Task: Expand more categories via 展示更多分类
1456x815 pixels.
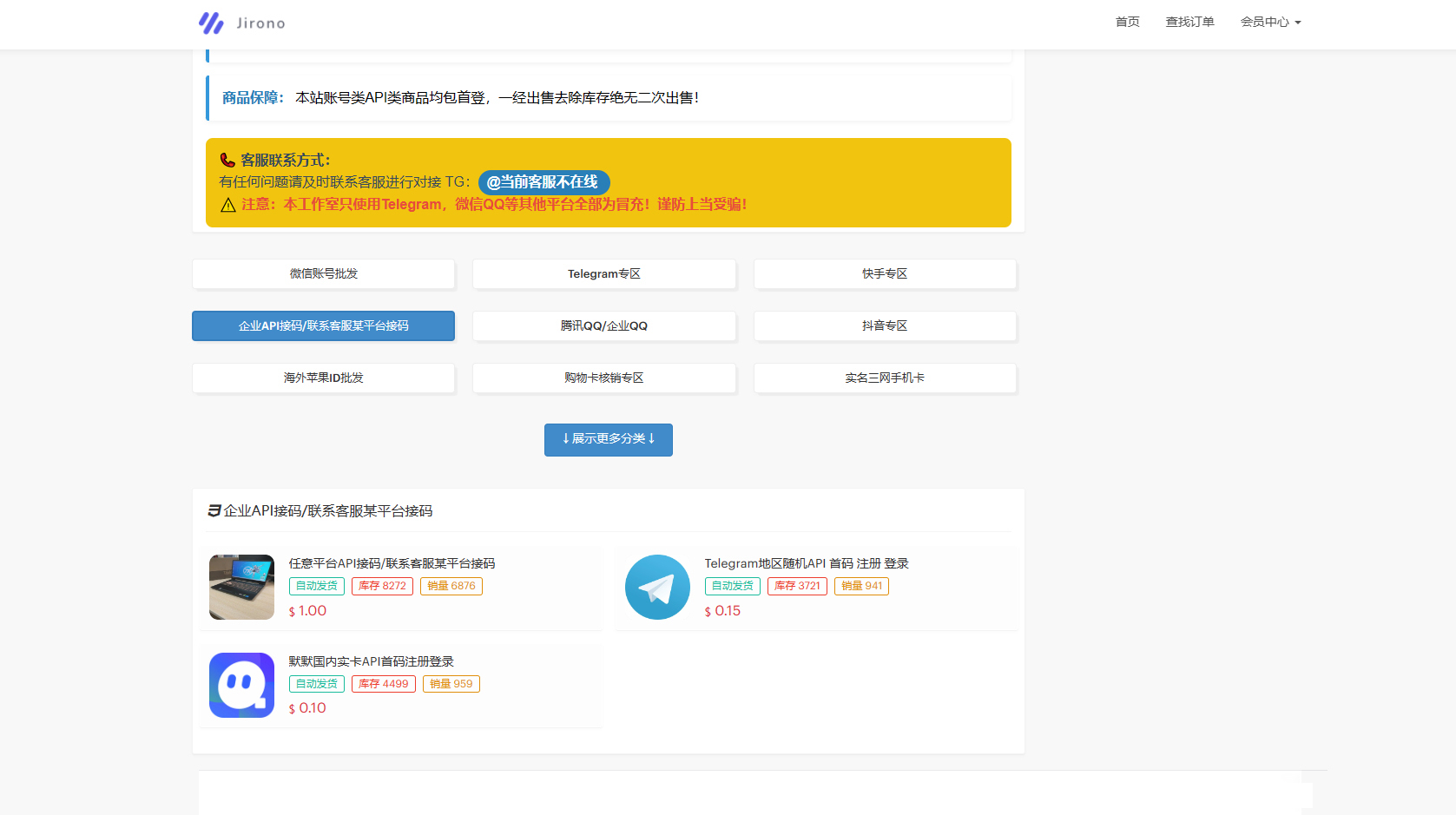Action: point(608,439)
